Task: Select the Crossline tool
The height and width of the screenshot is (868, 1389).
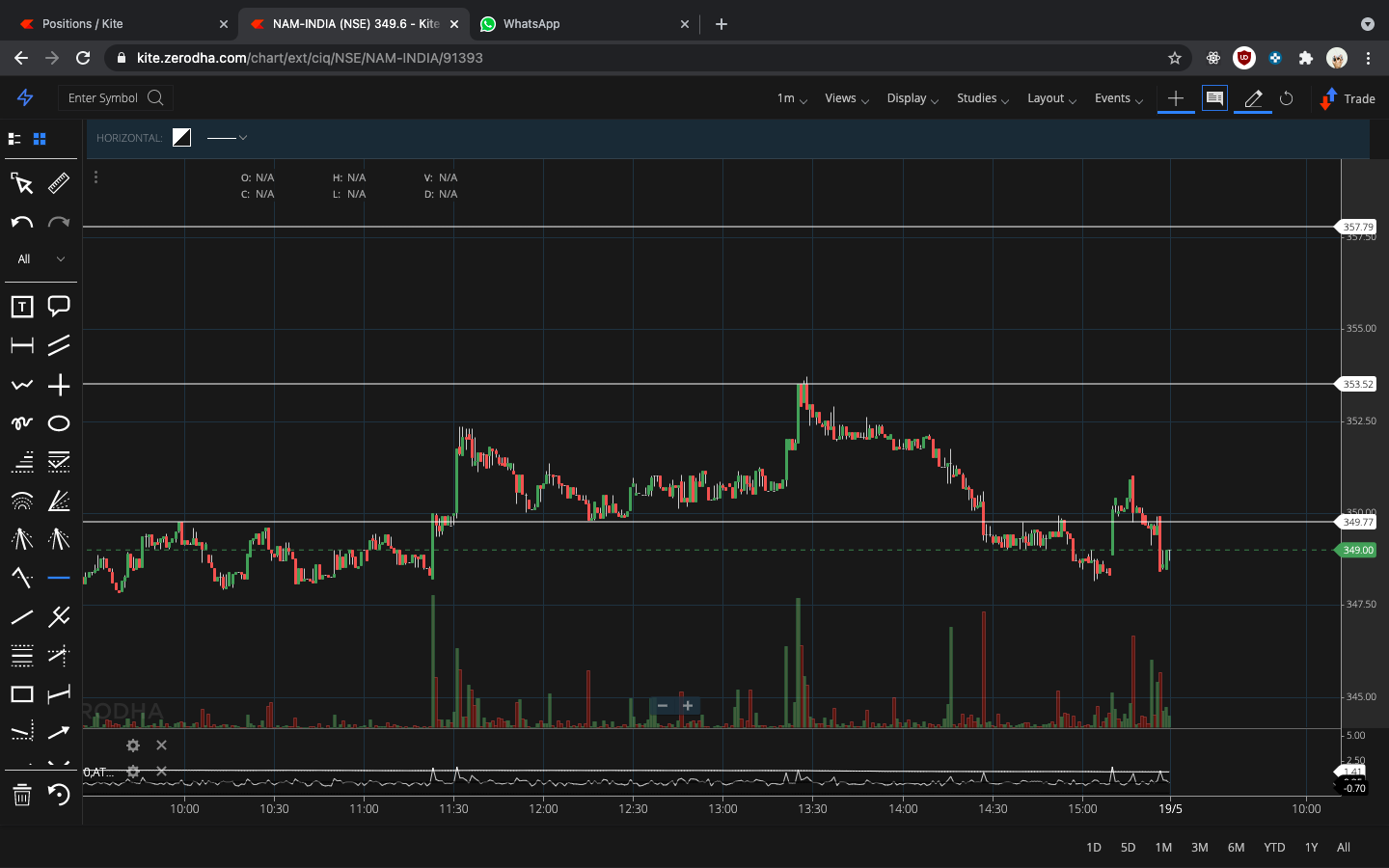Action: [x=60, y=385]
